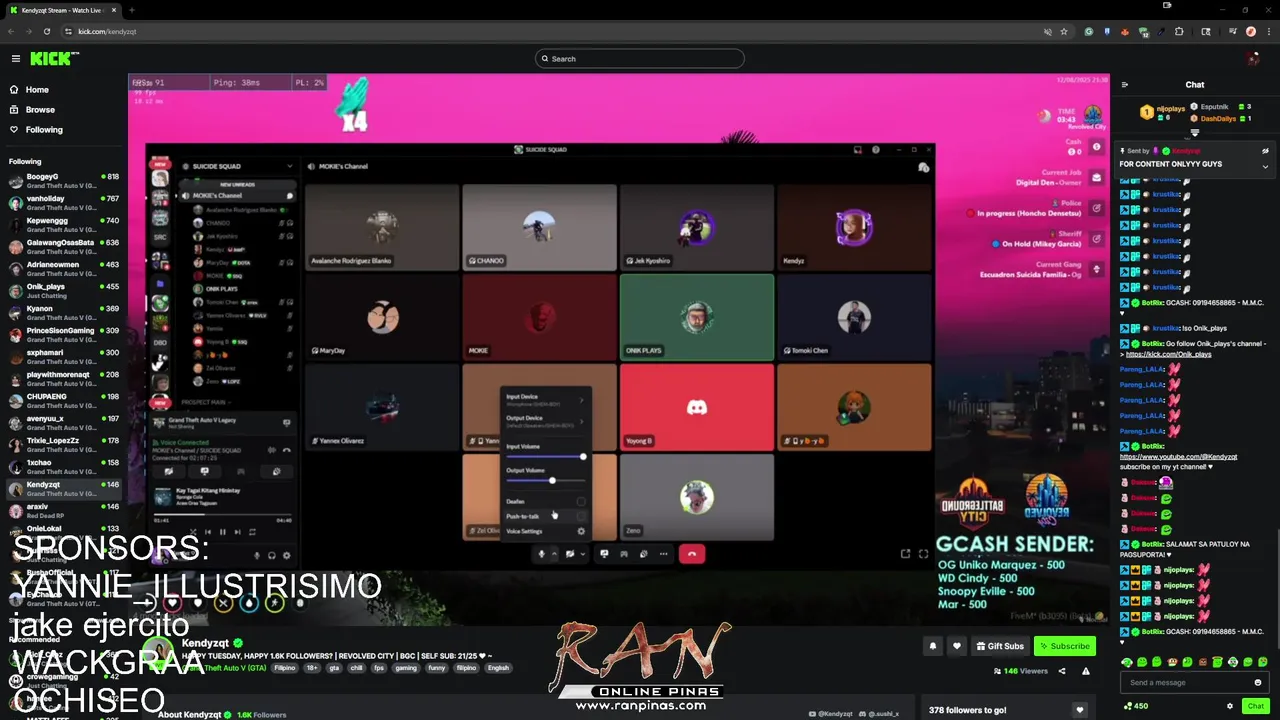Open soundboard icon in Discord call bar
The width and height of the screenshot is (1280, 720).
point(644,554)
